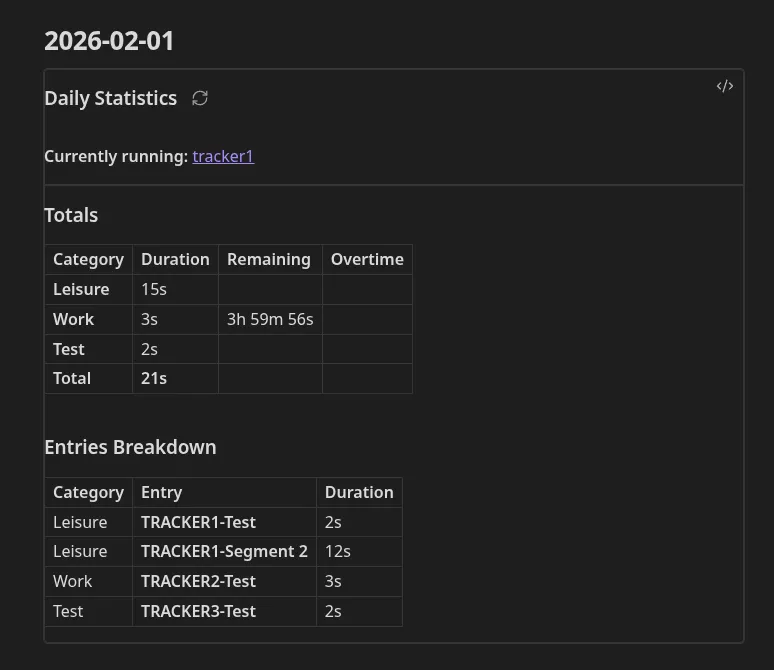Click the Currently running label
The height and width of the screenshot is (670, 774).
[116, 156]
